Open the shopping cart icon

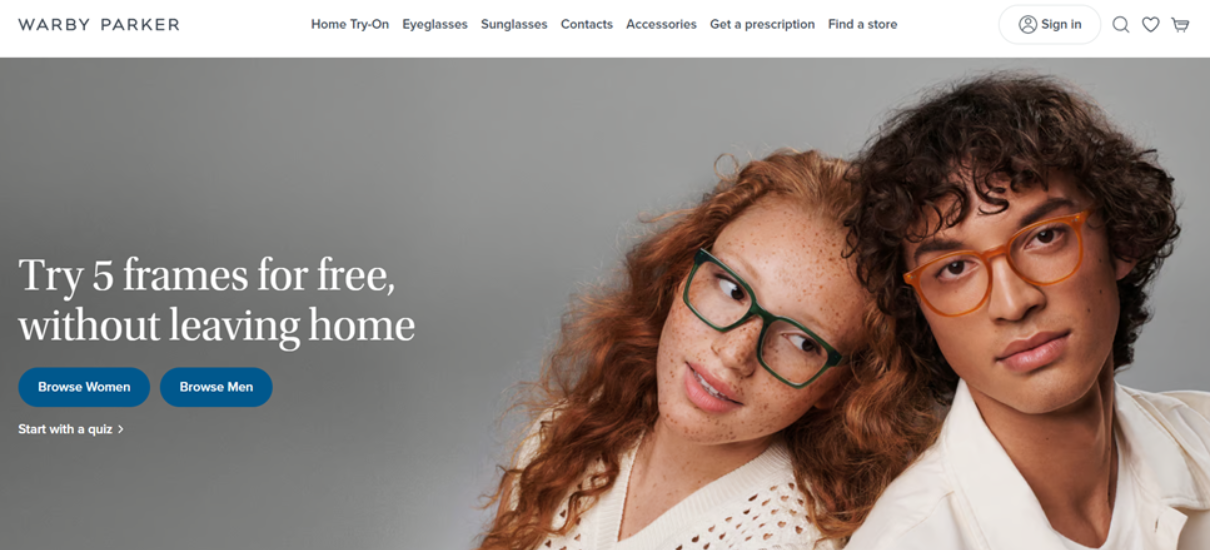(x=1180, y=25)
